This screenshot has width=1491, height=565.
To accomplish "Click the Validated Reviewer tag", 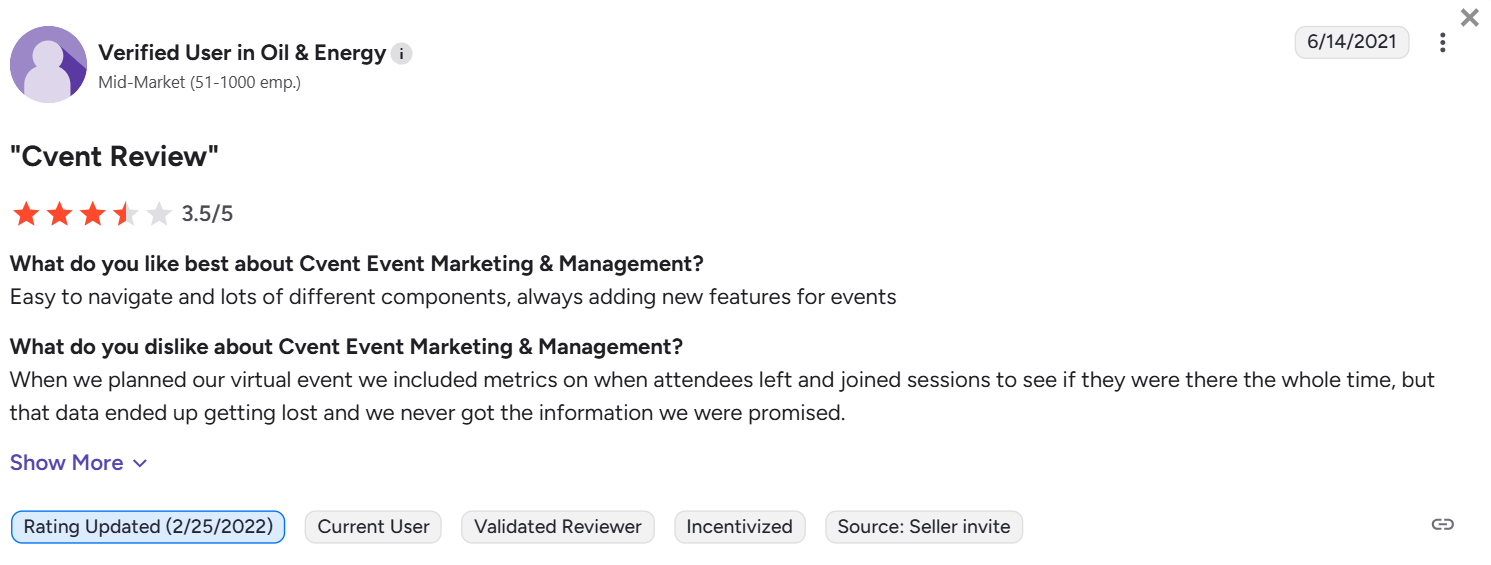I will [x=558, y=527].
